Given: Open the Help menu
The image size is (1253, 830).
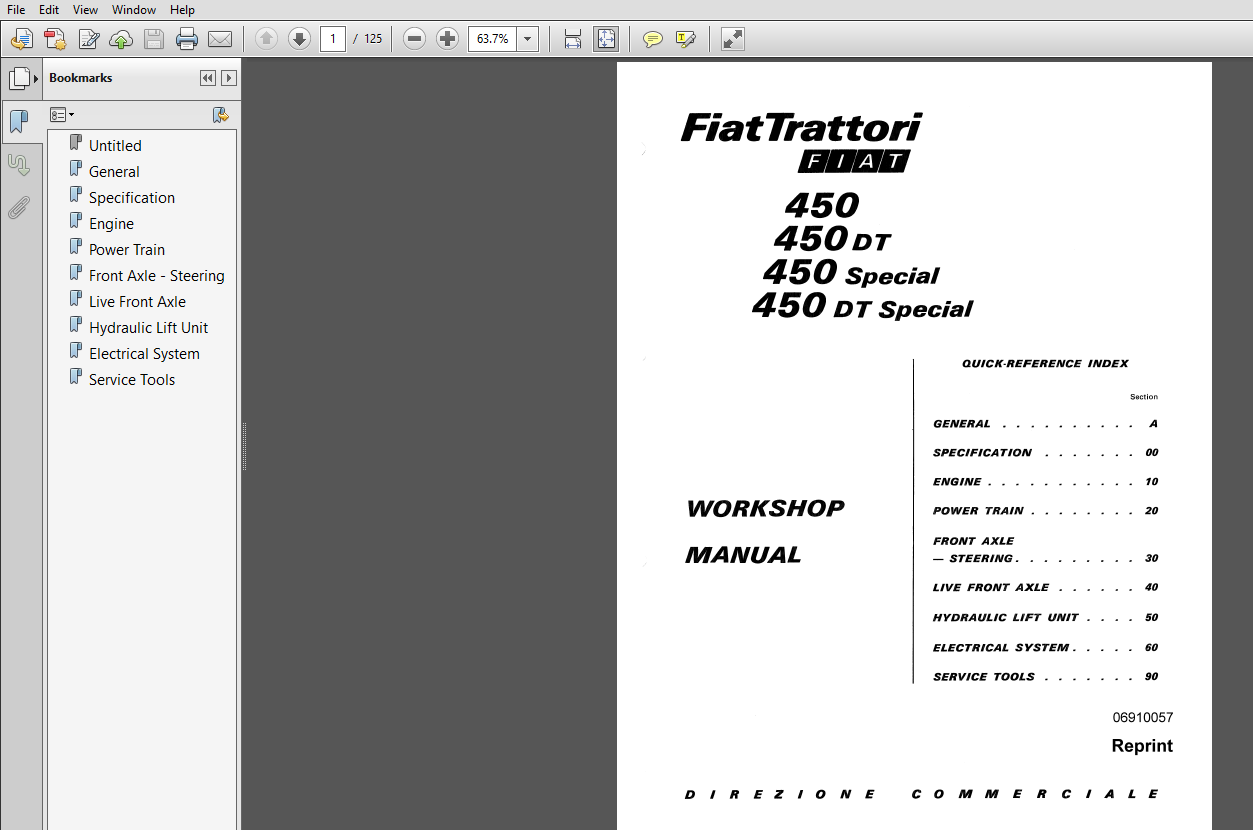Looking at the screenshot, I should click(x=182, y=10).
